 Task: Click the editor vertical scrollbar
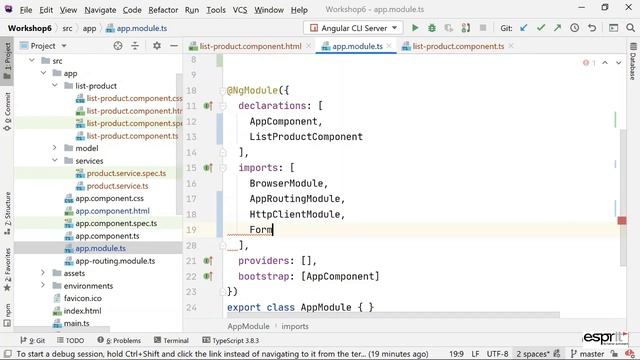pos(623,197)
